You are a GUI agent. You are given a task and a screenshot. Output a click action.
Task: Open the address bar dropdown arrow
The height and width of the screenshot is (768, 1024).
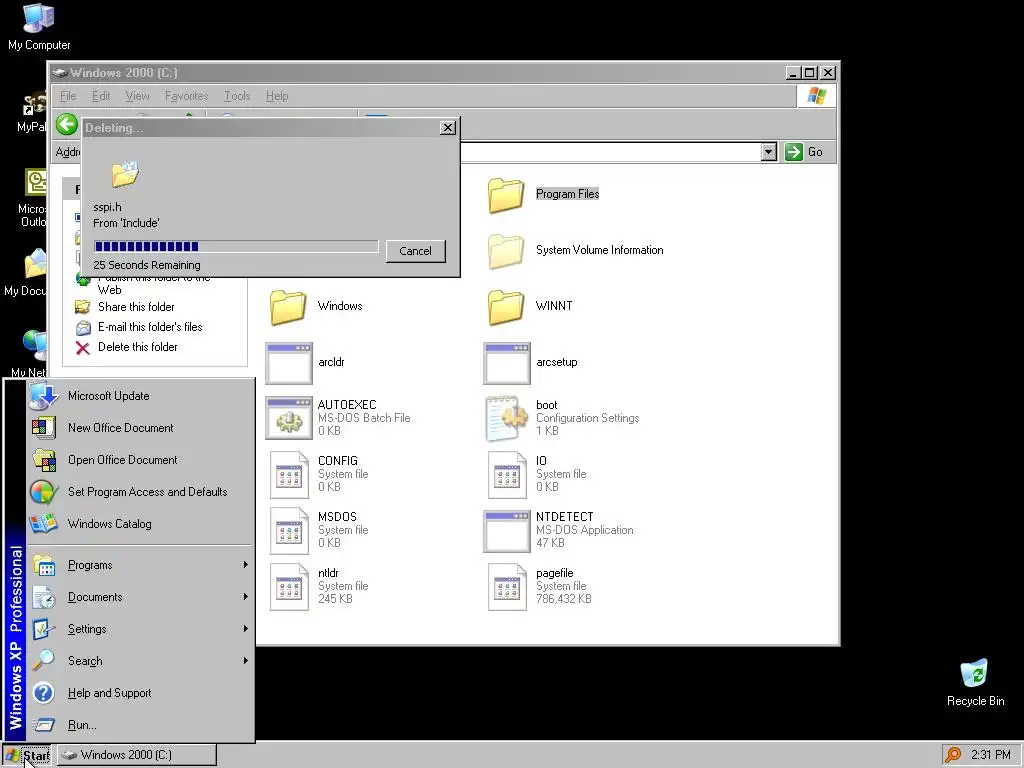[x=769, y=152]
